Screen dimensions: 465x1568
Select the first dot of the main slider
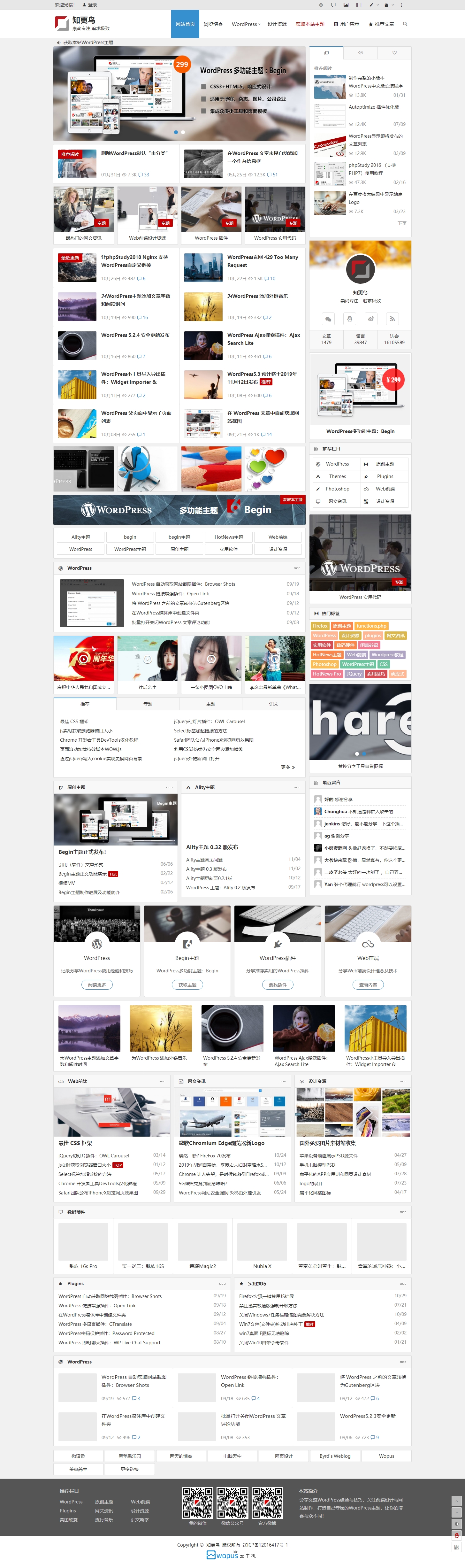[x=176, y=132]
